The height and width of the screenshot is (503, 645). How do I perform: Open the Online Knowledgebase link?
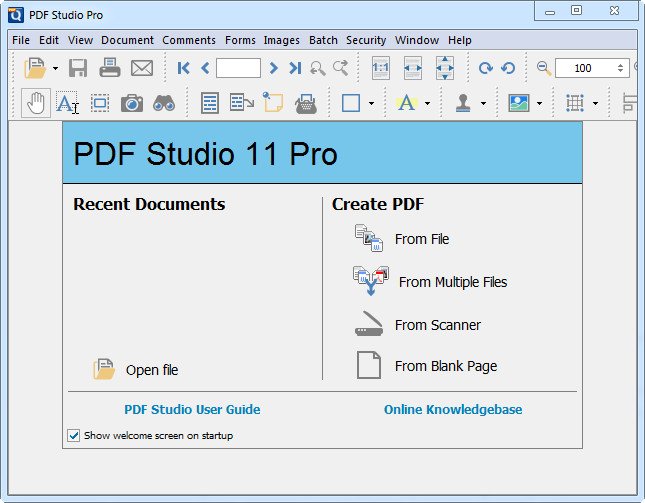point(453,409)
